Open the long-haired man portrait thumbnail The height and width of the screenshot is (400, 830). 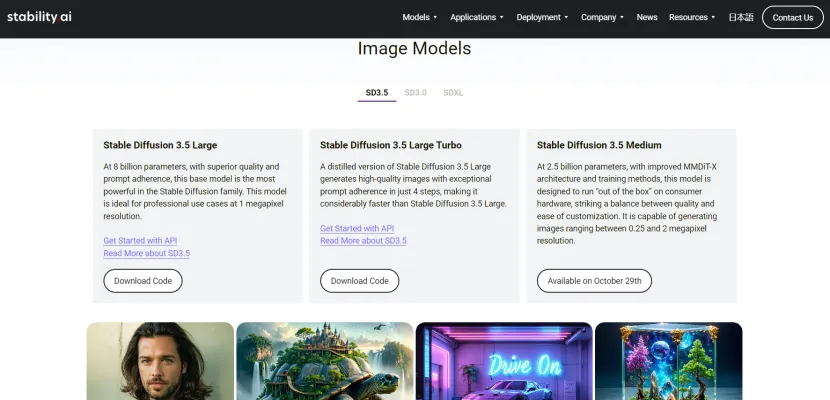click(160, 361)
